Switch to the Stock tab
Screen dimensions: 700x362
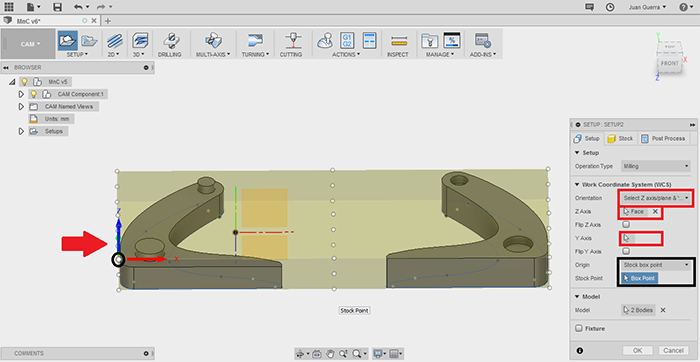tap(621, 139)
